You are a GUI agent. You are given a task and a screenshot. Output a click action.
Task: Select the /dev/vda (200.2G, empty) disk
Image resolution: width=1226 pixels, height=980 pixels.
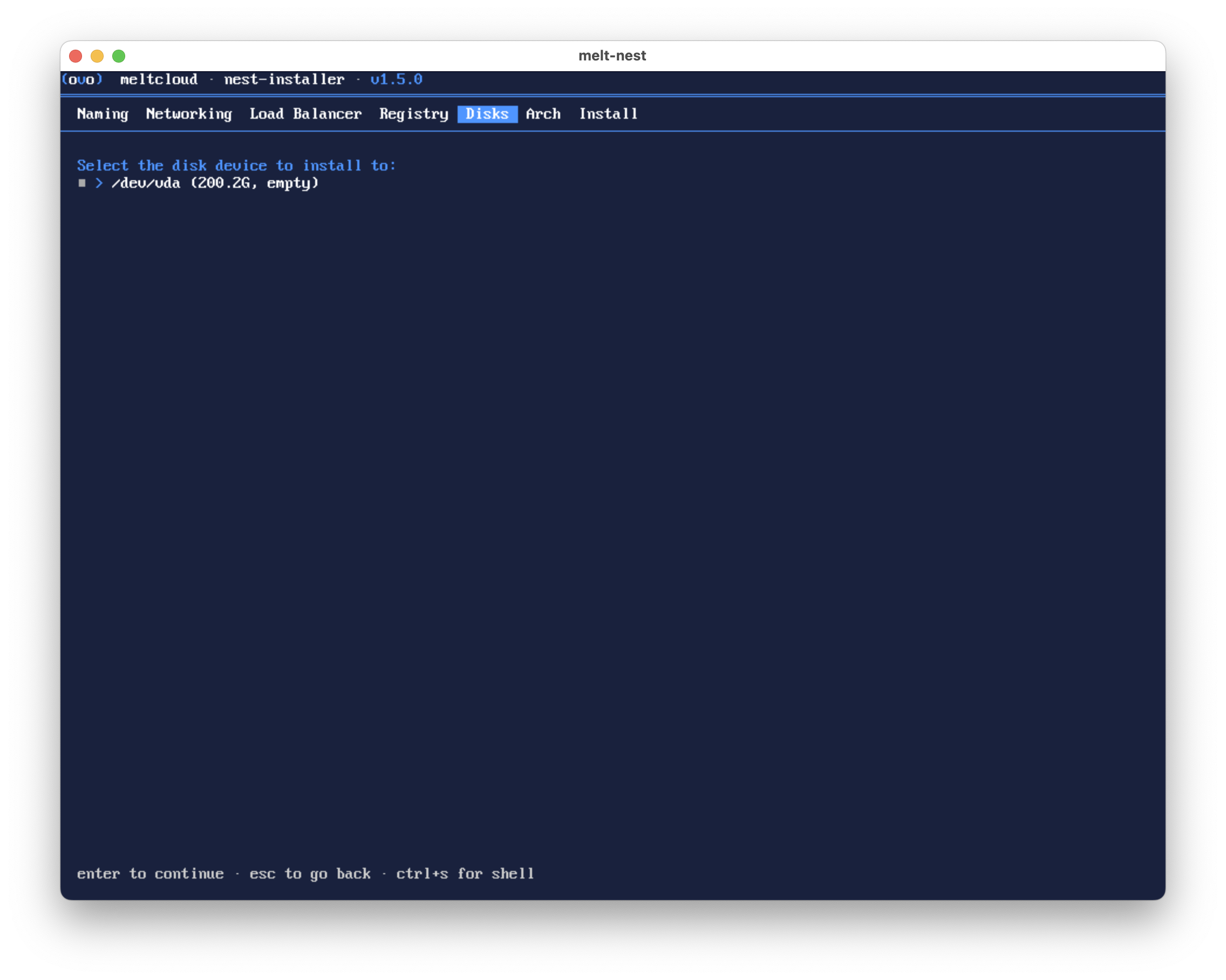215,183
